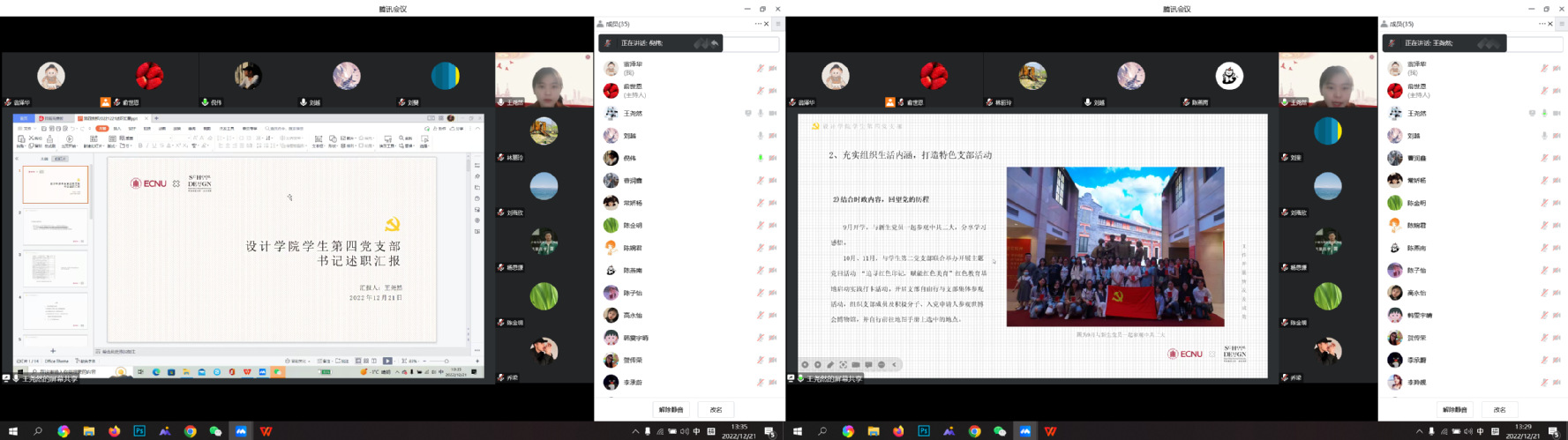Select 王尧然 live camera tile in right meeting
The width and height of the screenshot is (1568, 440).
click(x=1328, y=79)
